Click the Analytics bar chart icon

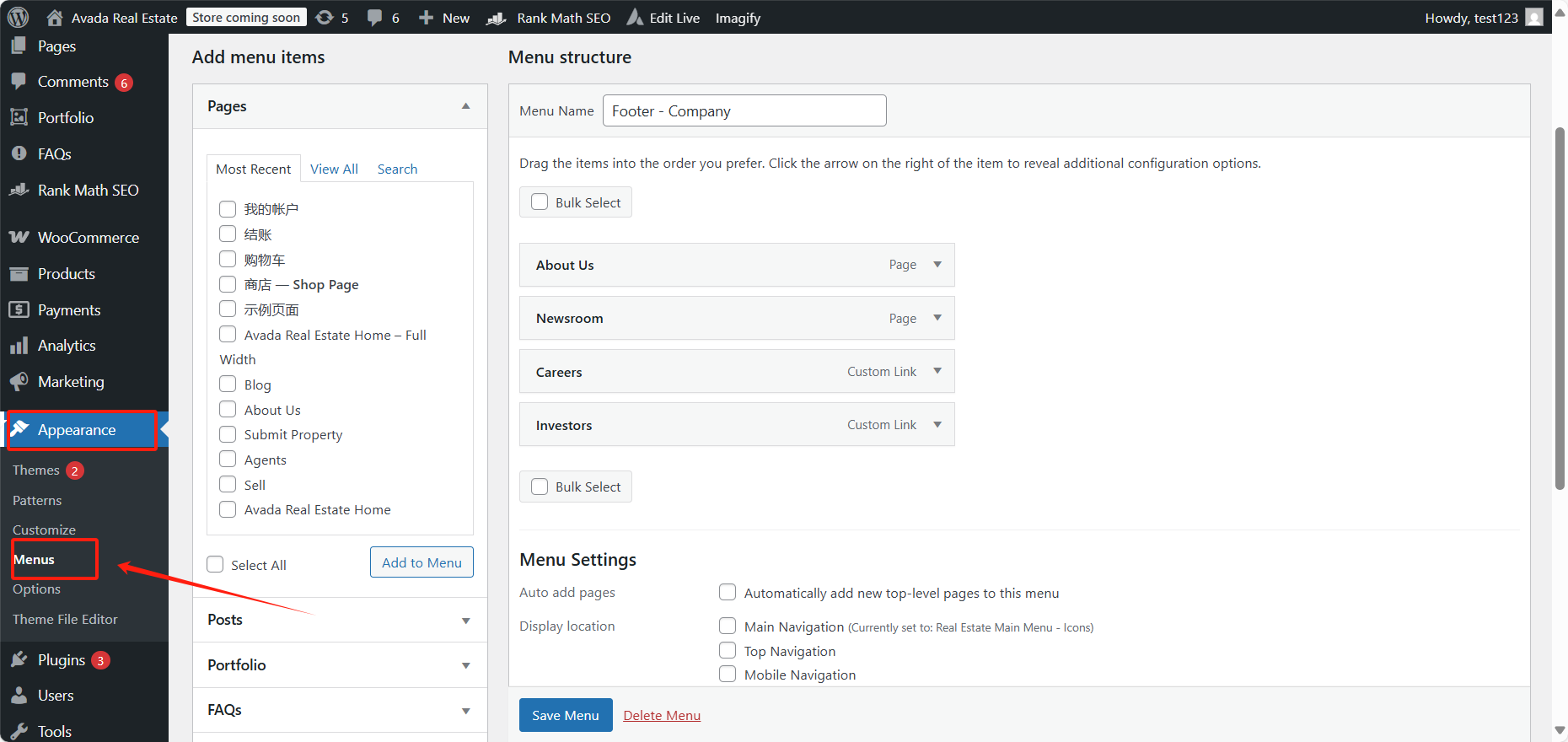(19, 346)
